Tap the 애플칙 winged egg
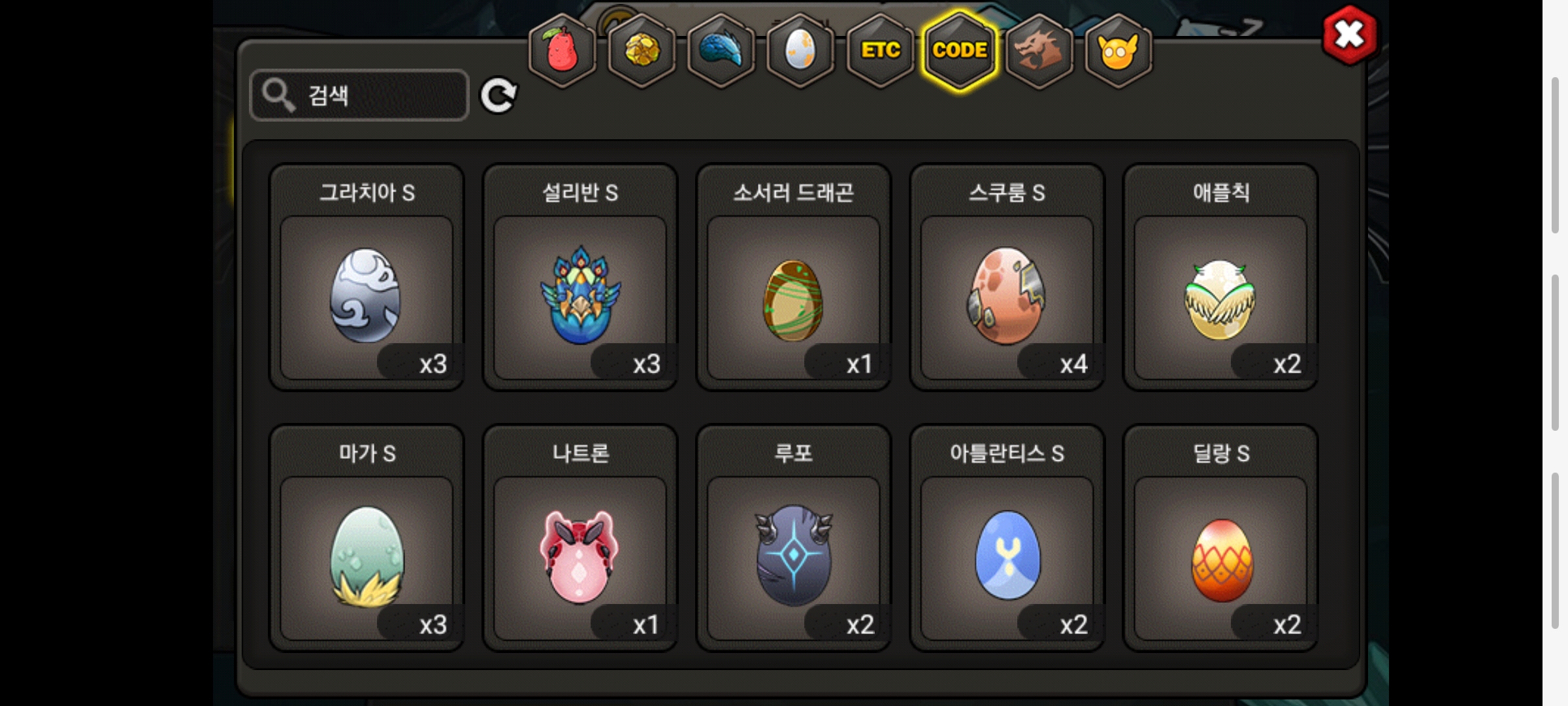The height and width of the screenshot is (706, 1568). pos(1220,277)
